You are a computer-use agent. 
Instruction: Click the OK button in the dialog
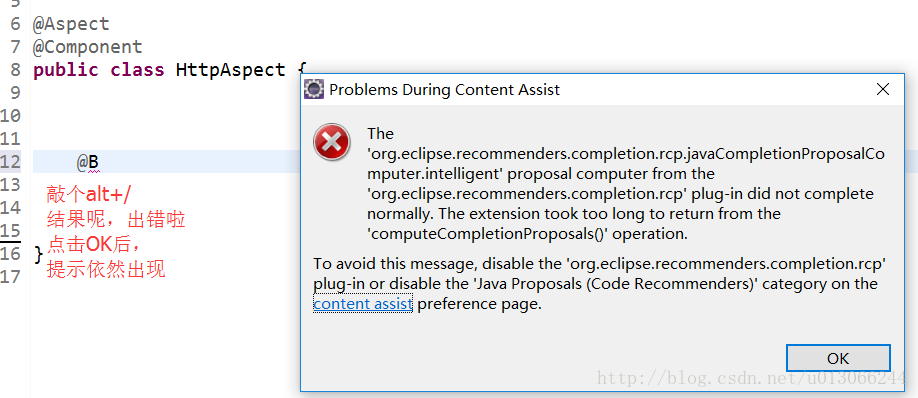pos(838,358)
